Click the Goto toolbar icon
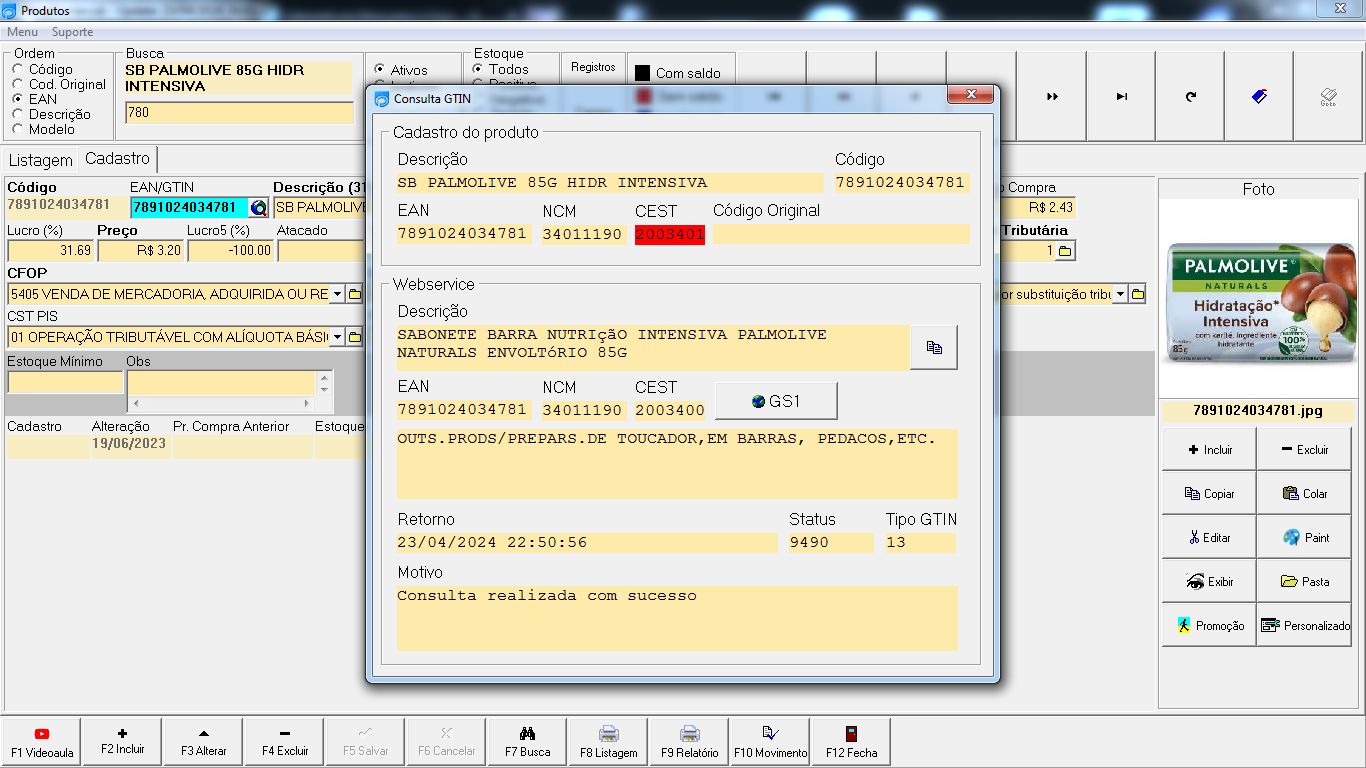 [1328, 97]
